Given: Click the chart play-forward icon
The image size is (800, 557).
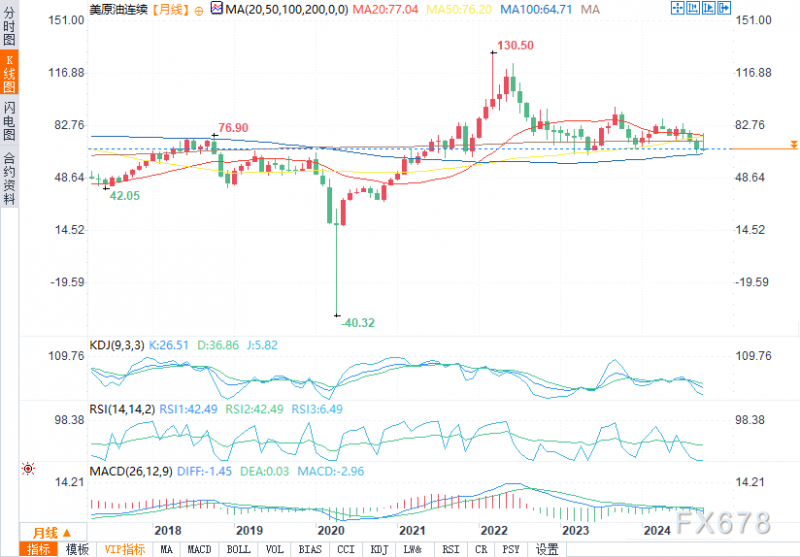Looking at the screenshot, I should pyautogui.click(x=709, y=8).
